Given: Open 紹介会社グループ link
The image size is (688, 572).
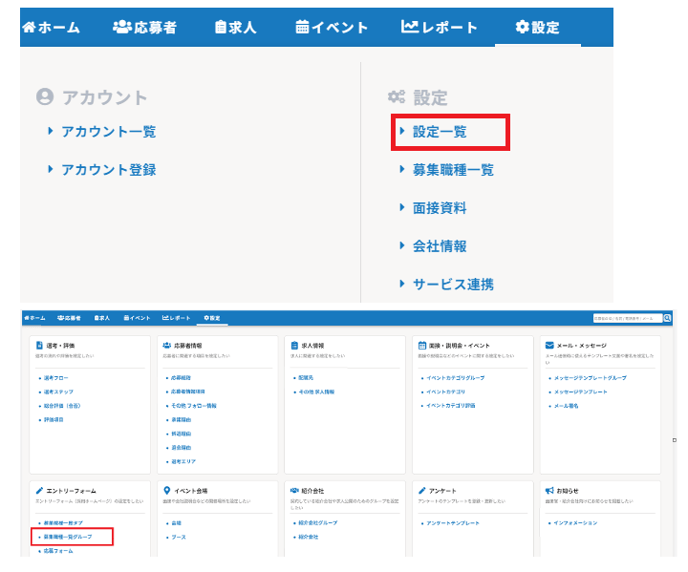Looking at the screenshot, I should 318,523.
